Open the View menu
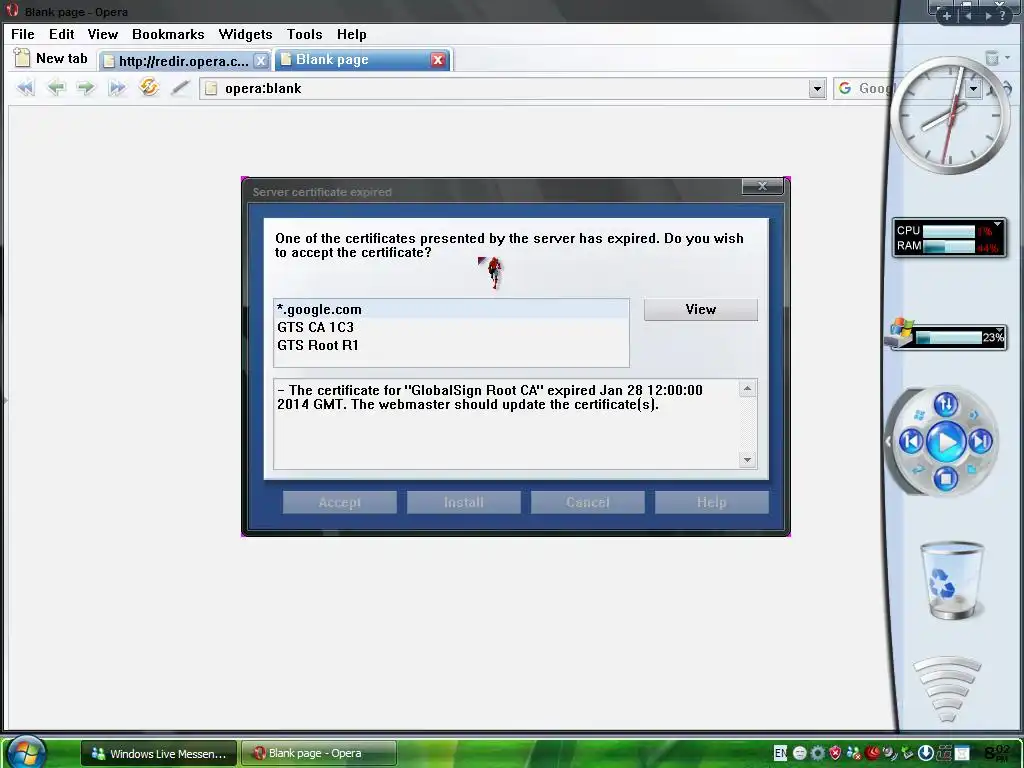 [103, 34]
